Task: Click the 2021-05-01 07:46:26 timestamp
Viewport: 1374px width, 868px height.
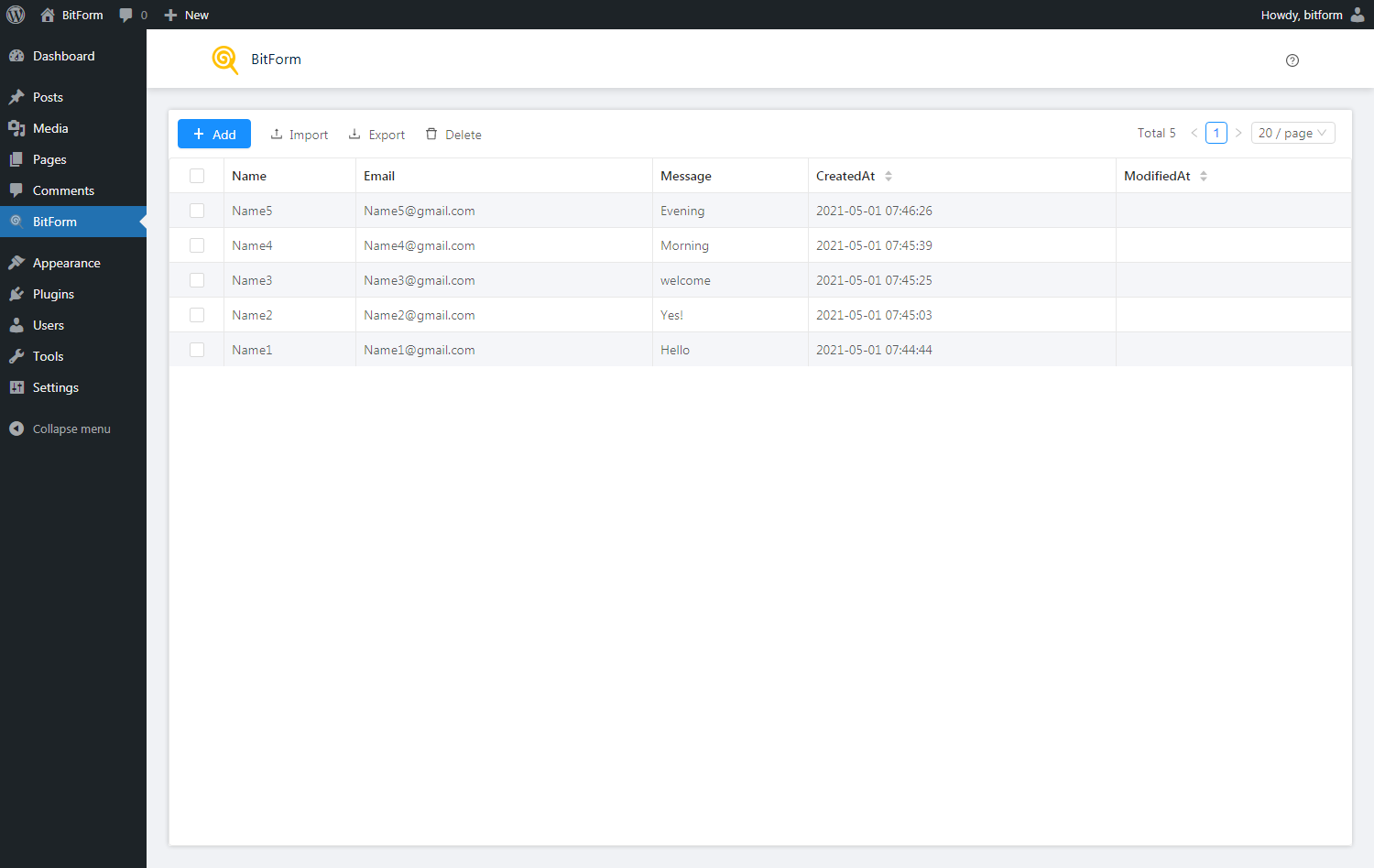Action: 874,211
